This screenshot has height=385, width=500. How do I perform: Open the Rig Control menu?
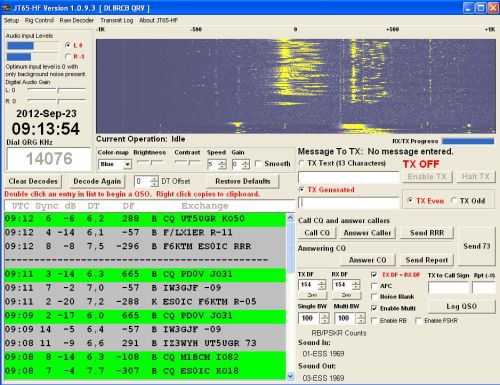coord(39,20)
